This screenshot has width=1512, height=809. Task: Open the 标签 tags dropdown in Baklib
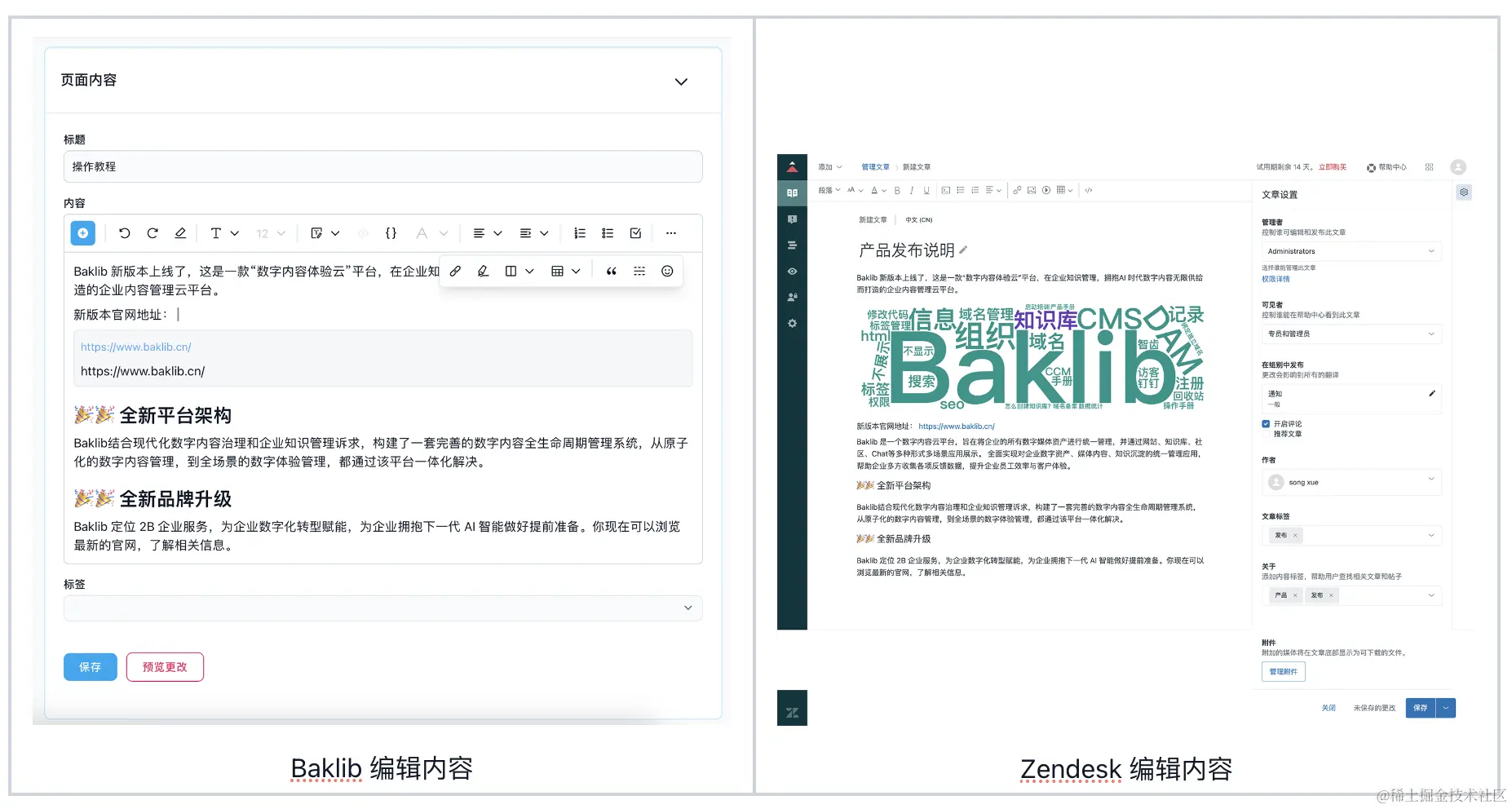382,608
